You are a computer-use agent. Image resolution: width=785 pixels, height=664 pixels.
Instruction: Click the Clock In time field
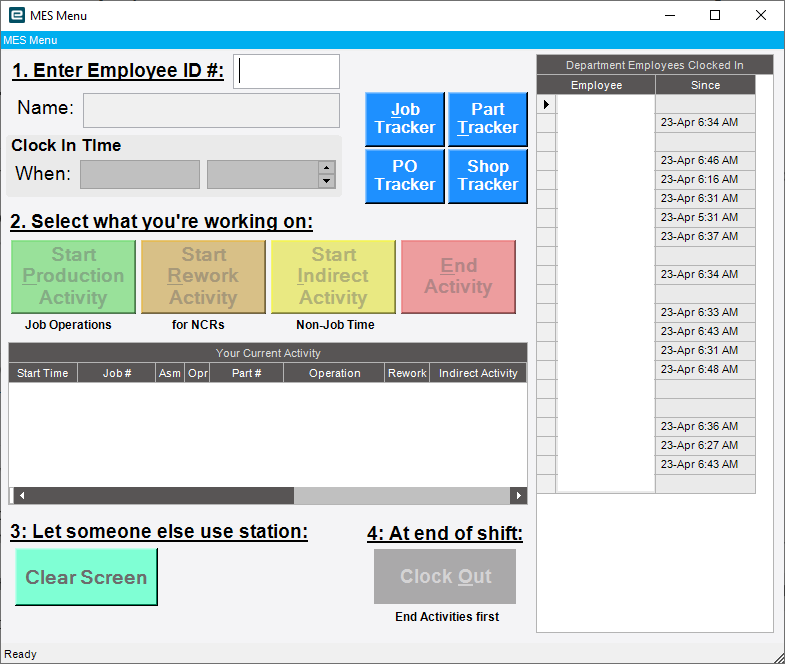pos(262,174)
